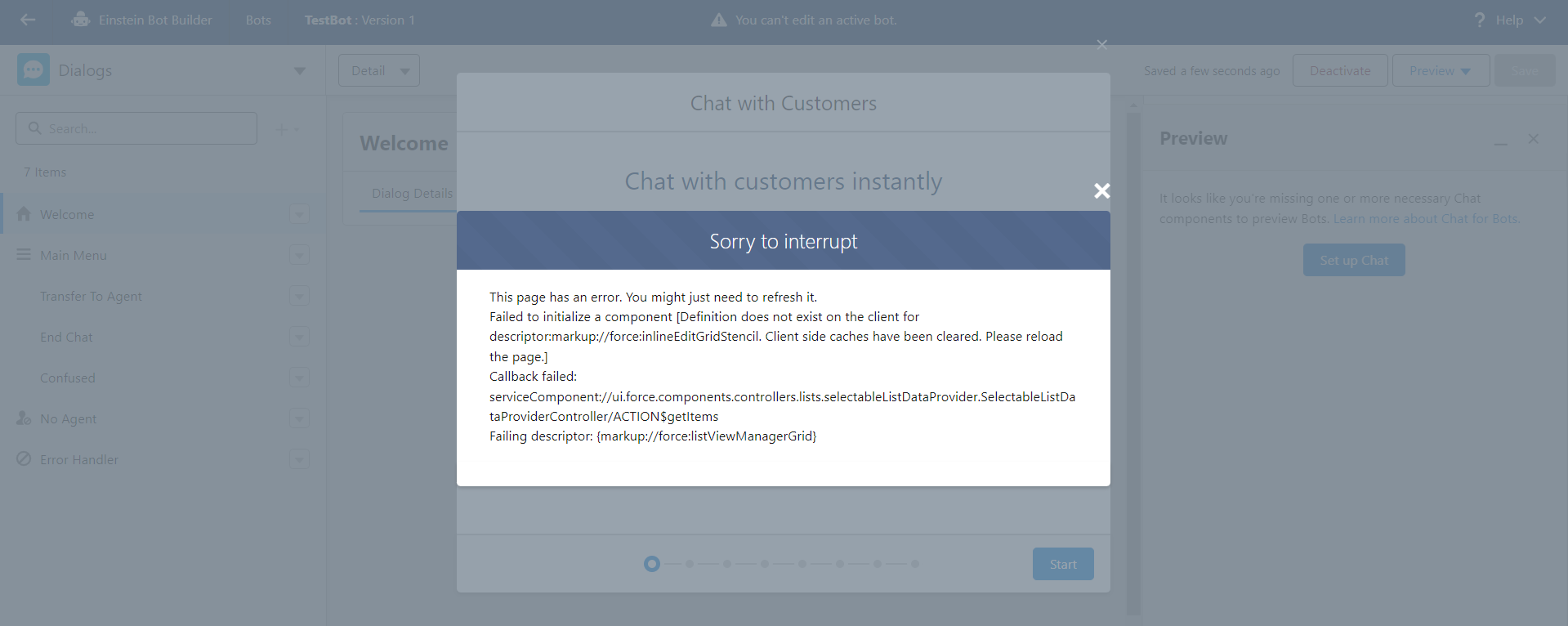Screen dimensions: 1568x626
Task: Select the second step dot in the setup progress
Action: point(690,564)
